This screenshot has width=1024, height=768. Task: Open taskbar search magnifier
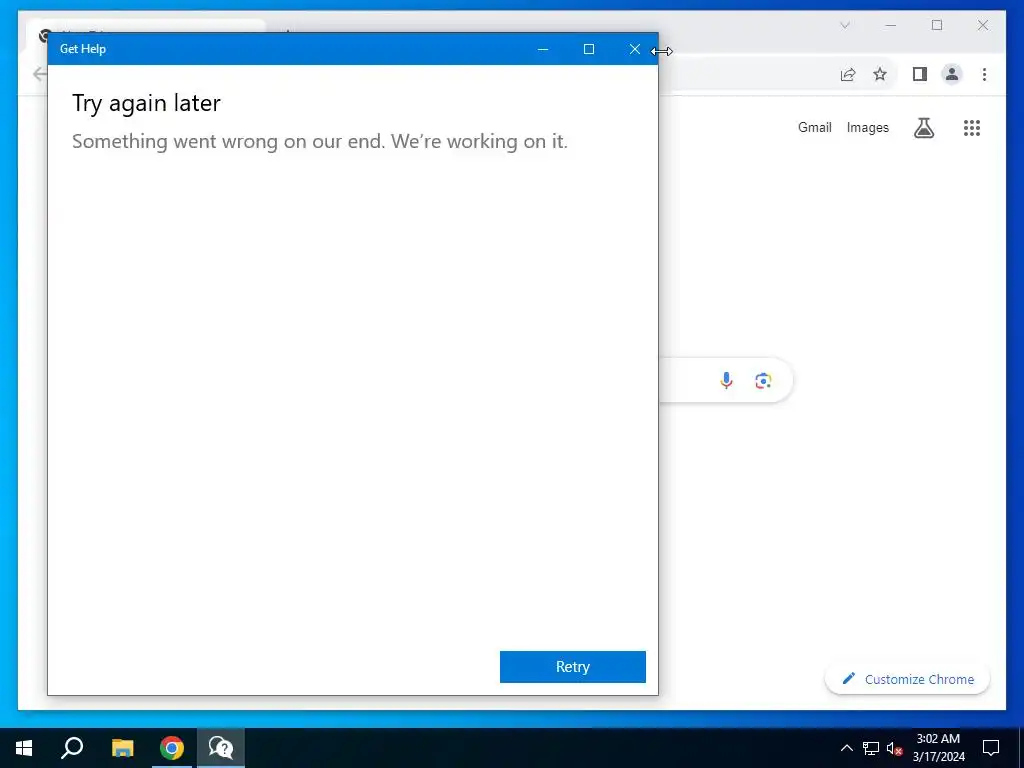72,748
